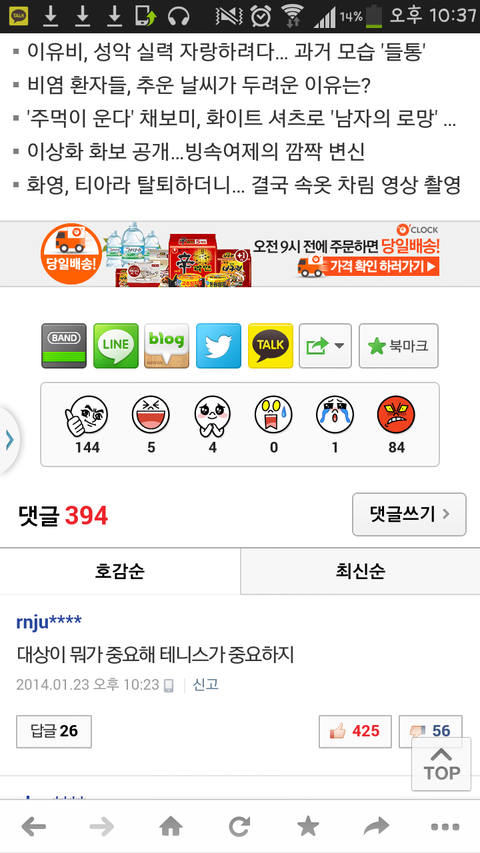Open the share options dropdown arrow
This screenshot has height=853, width=480.
[x=325, y=346]
